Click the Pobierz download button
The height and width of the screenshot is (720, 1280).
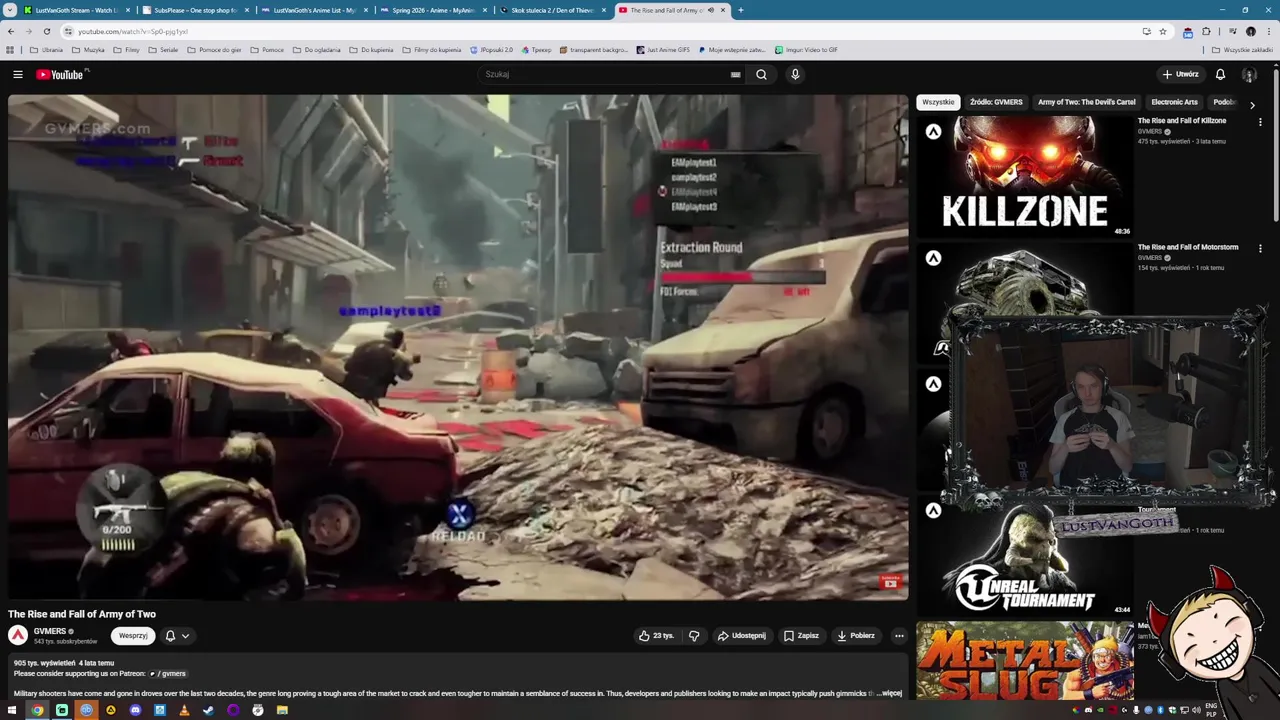pos(856,635)
